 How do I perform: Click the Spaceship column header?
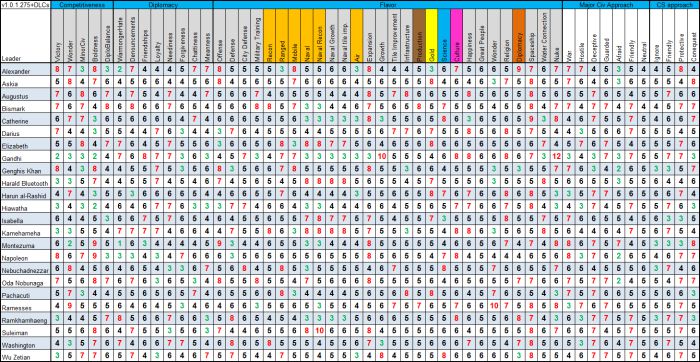point(531,36)
